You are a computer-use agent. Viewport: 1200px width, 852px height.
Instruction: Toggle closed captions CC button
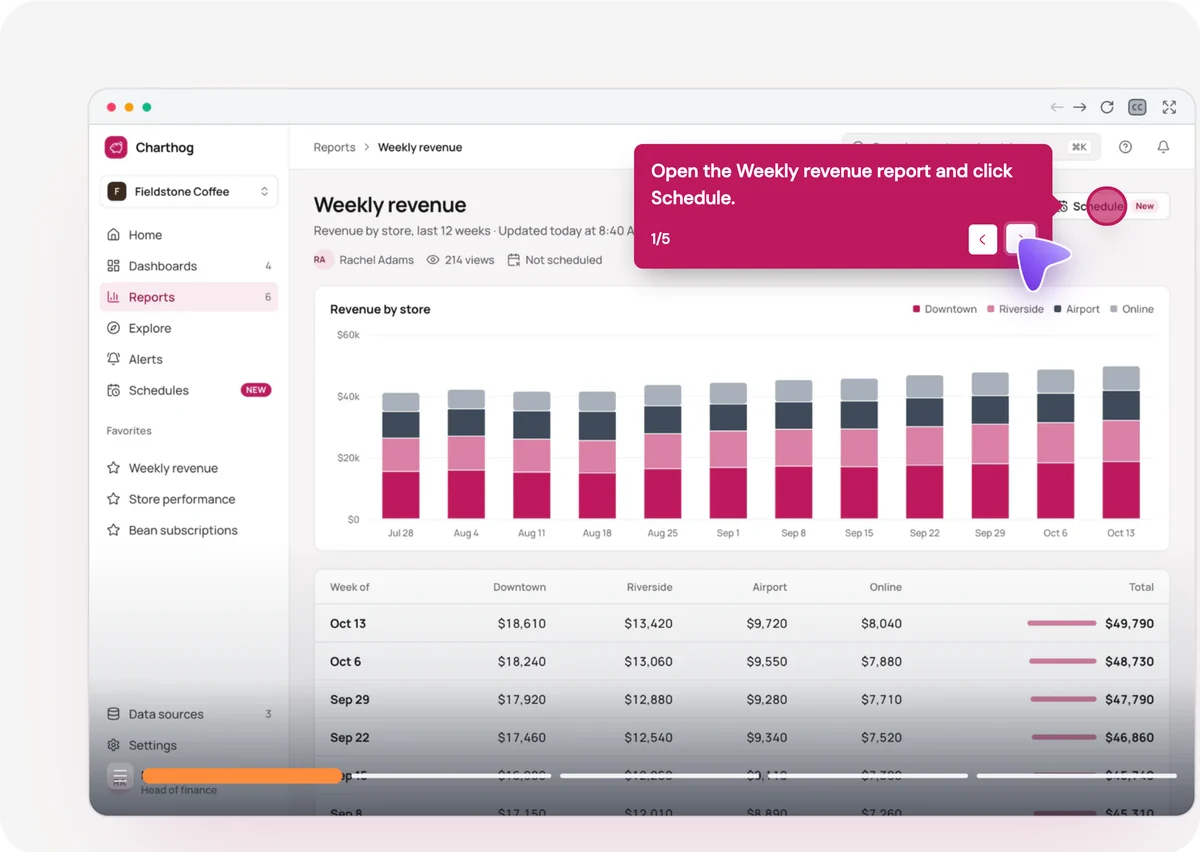pyautogui.click(x=1137, y=107)
